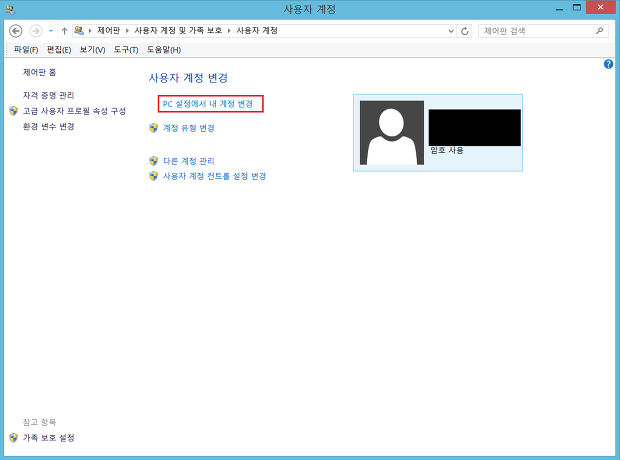Screen dimensions: 620x460
Task: Expand address bar history dropdown chevron
Action: coord(451,31)
